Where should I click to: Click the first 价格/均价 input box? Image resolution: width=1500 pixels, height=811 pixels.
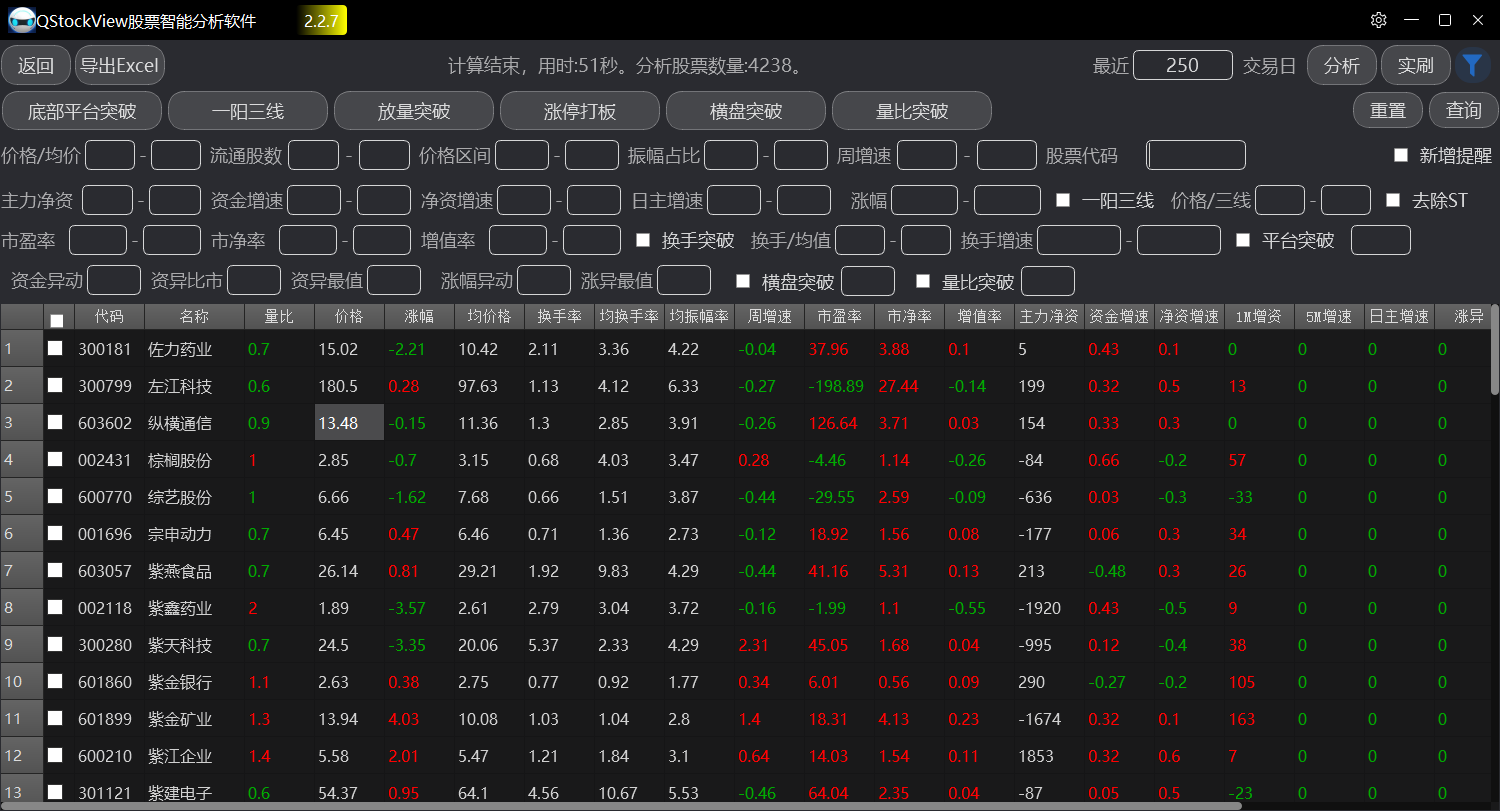111,155
